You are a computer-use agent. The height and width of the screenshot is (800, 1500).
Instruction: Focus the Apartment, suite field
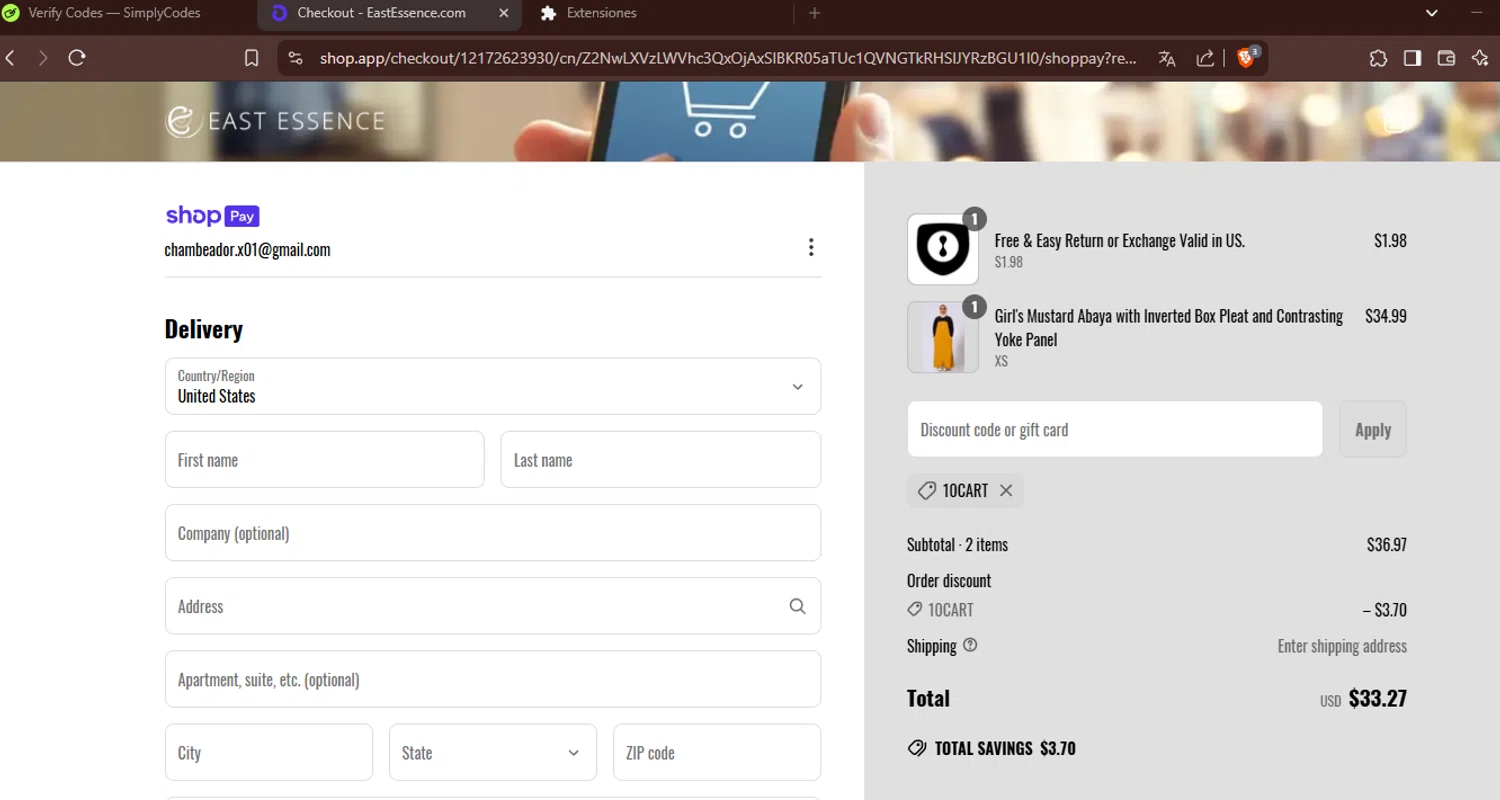pyautogui.click(x=493, y=679)
